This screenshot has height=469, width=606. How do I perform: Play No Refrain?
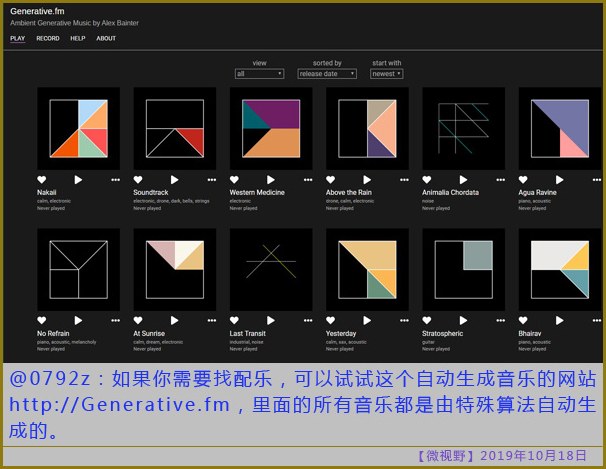point(78,320)
